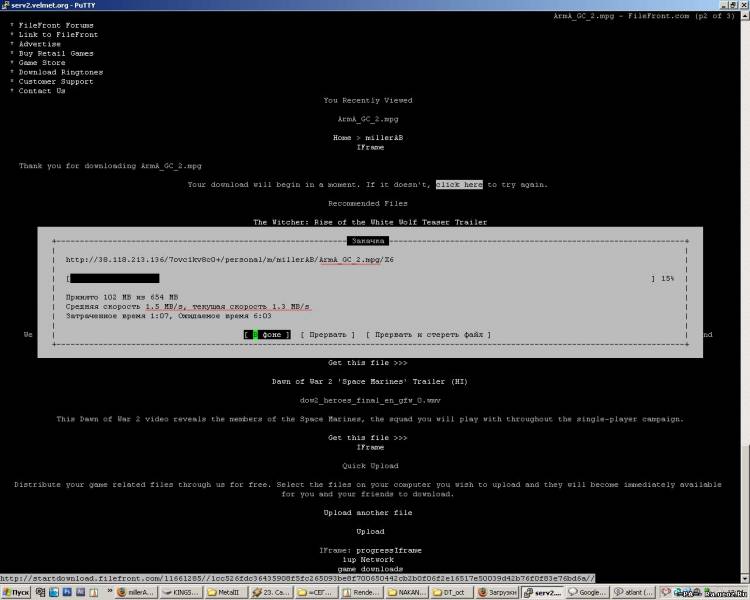Open the Пуск Start button
The height and width of the screenshot is (600, 750).
16,592
